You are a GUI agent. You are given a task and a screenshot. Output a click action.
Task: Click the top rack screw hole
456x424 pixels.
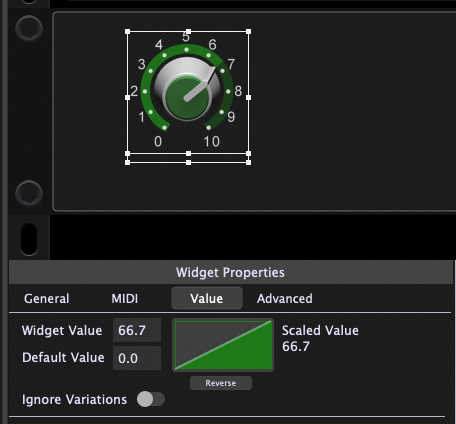coord(29,28)
